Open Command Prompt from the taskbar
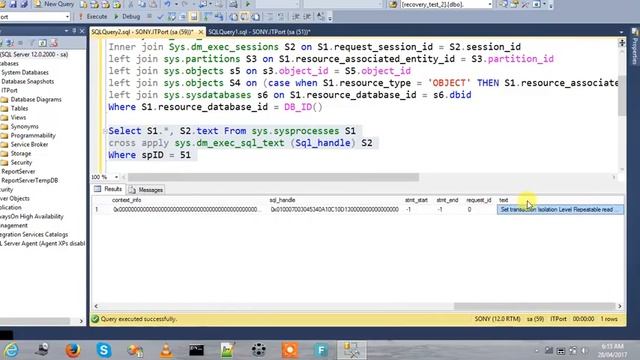This screenshot has height=360, width=640. pos(196,350)
